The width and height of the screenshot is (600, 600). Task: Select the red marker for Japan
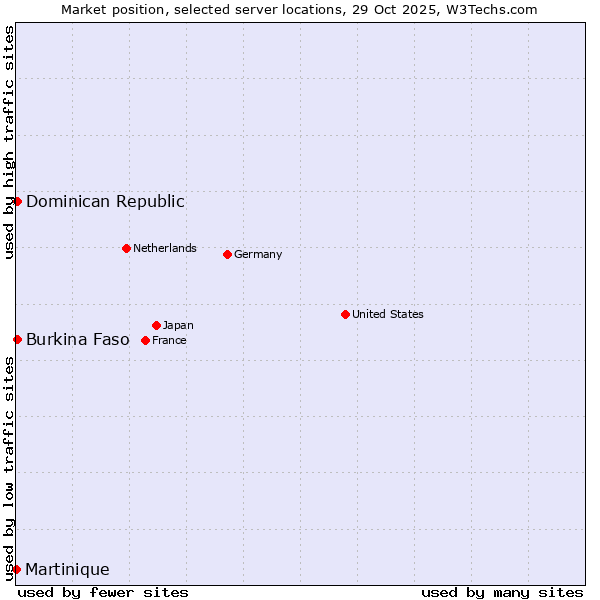[x=156, y=325]
